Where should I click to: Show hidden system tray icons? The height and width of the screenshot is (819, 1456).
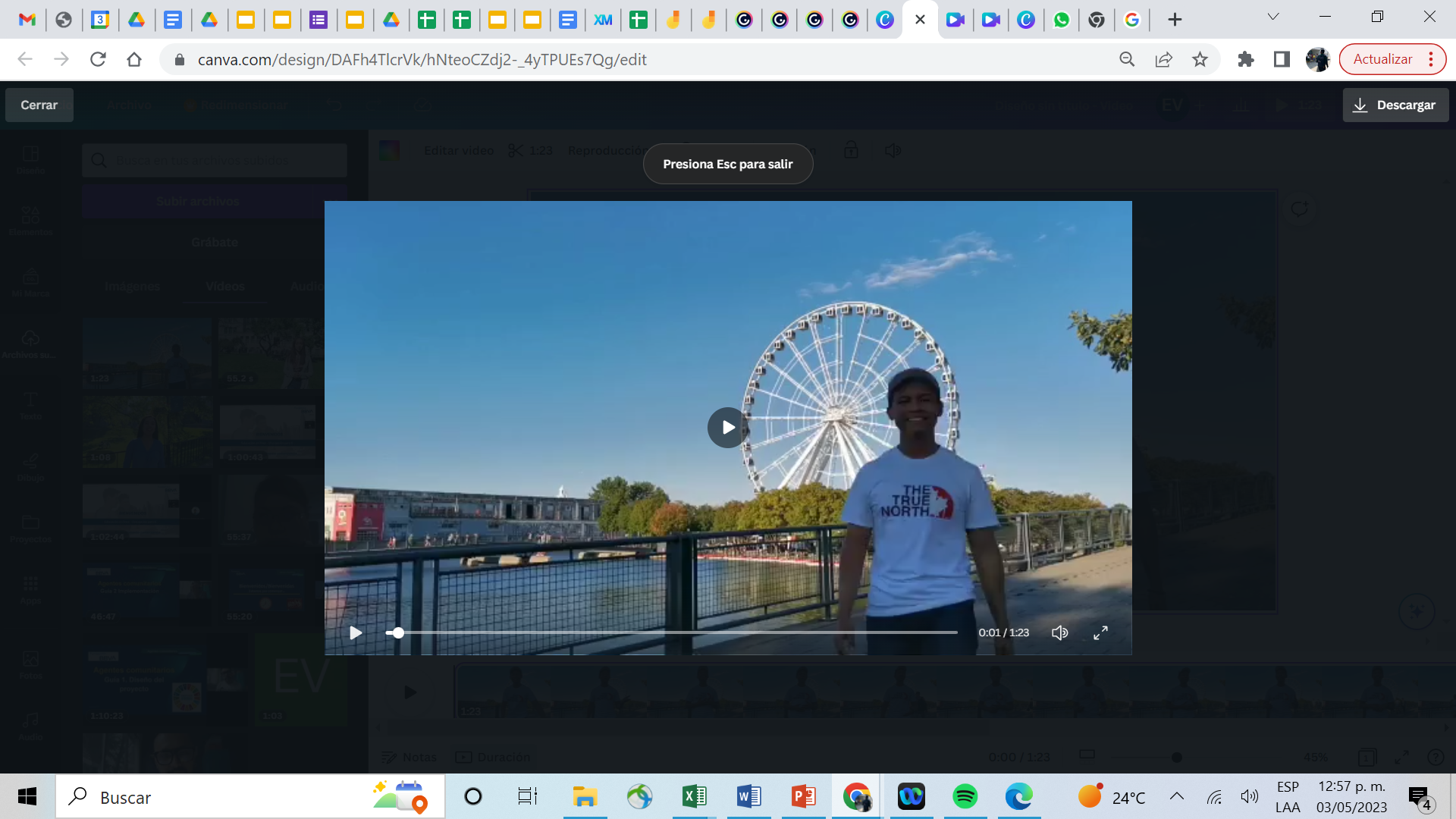click(1176, 796)
